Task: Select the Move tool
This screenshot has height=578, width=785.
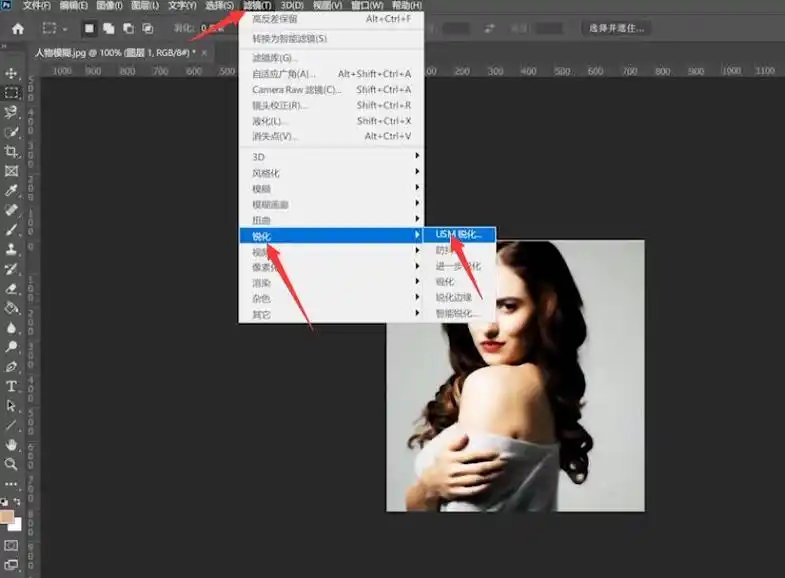Action: 12,73
